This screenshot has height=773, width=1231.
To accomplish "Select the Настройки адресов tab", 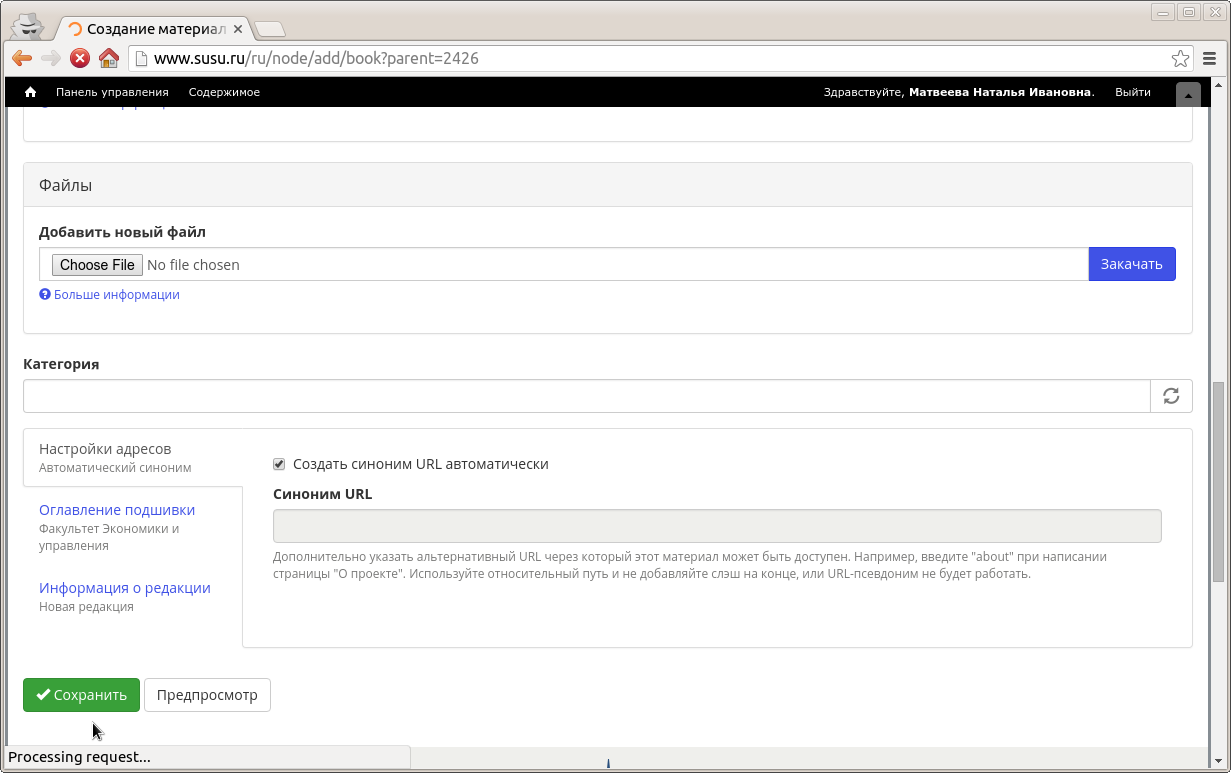I will click(105, 449).
